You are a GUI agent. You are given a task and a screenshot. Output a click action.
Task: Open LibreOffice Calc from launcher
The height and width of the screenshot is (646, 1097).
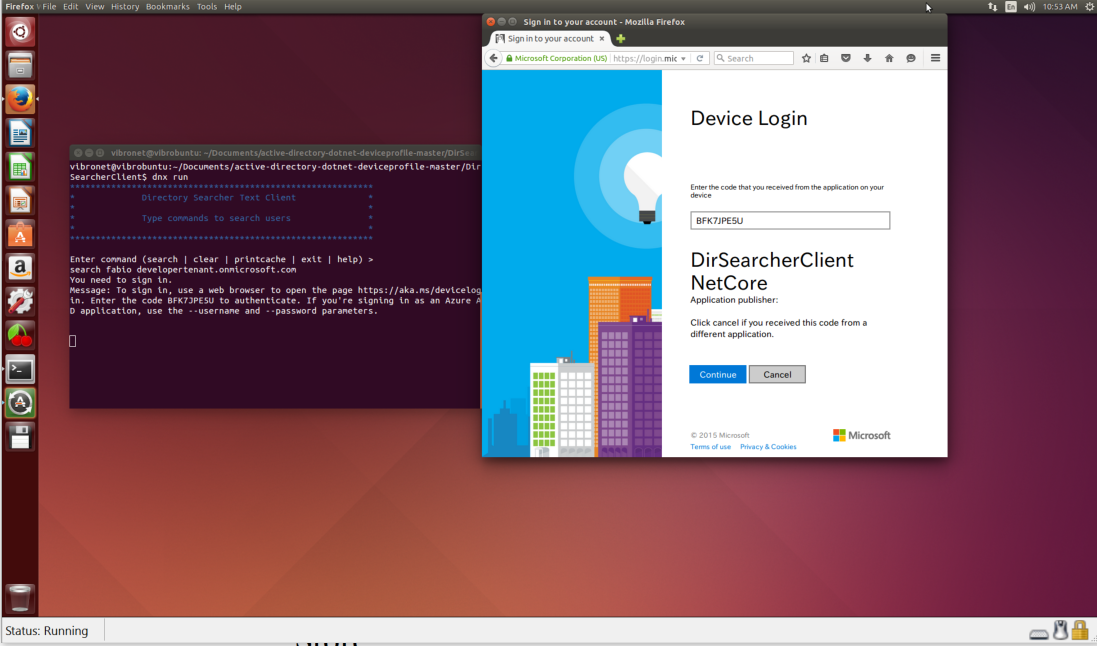(20, 167)
